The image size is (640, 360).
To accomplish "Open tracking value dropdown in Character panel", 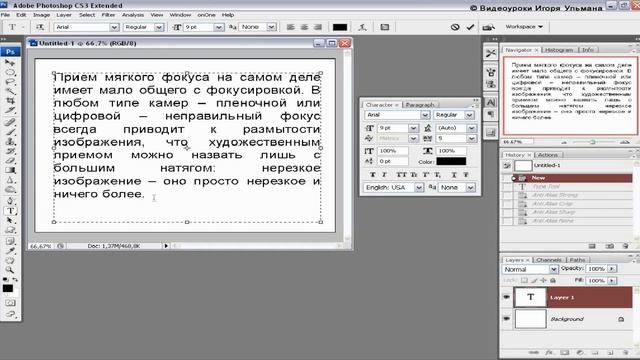I will tap(471, 138).
